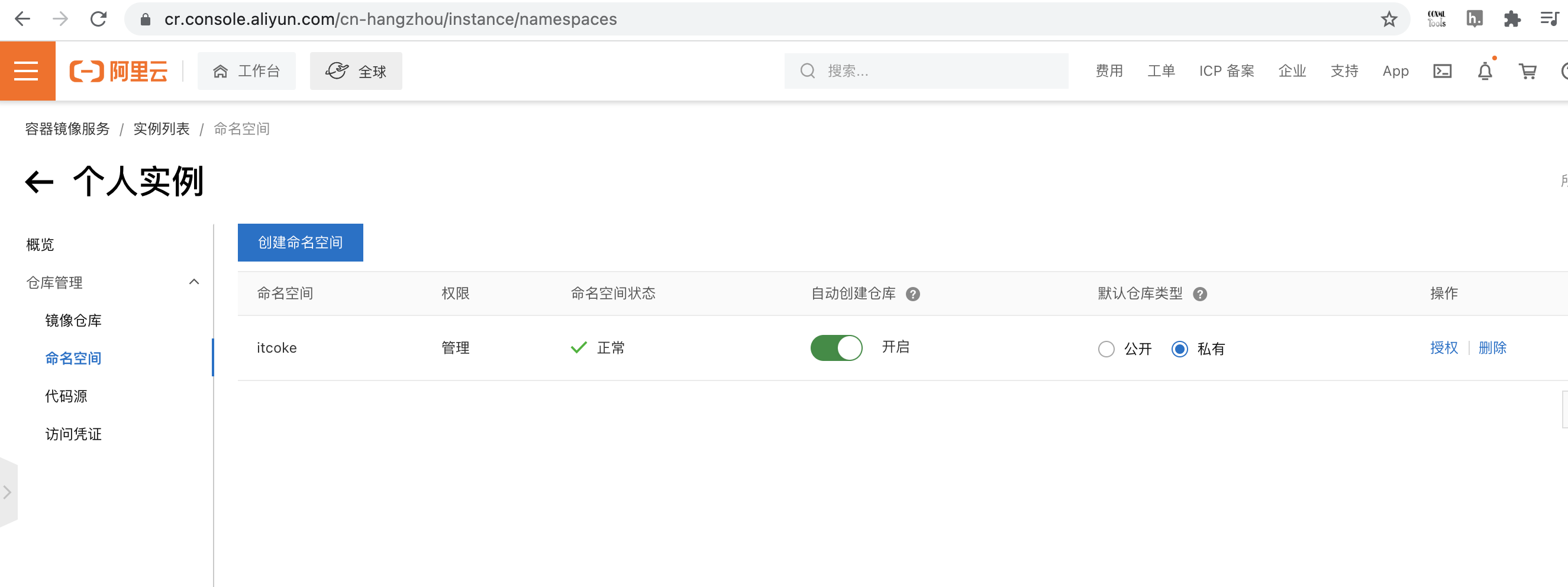Click the 删除 link for itcoke

point(1492,348)
